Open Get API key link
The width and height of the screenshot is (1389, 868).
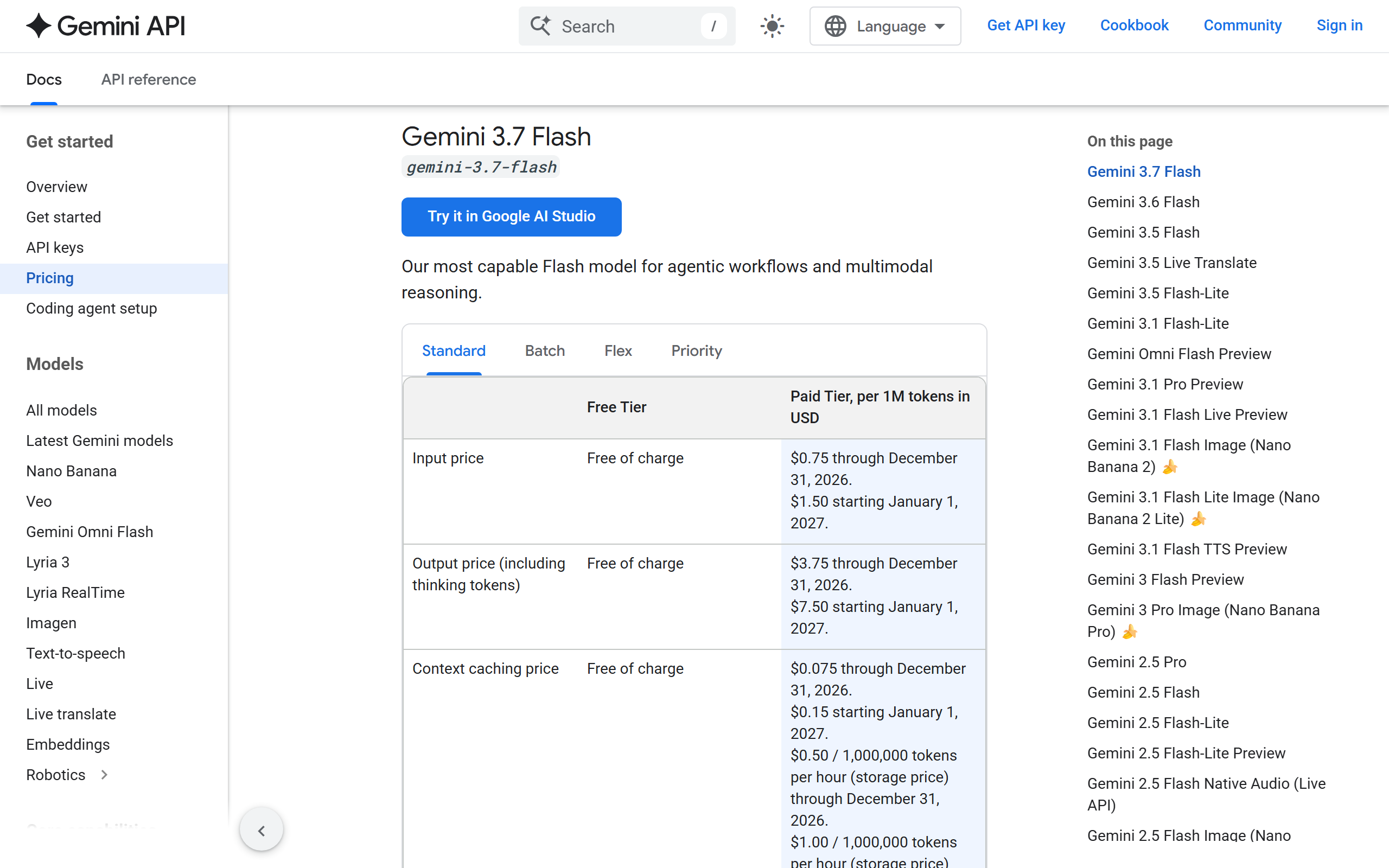1025,25
